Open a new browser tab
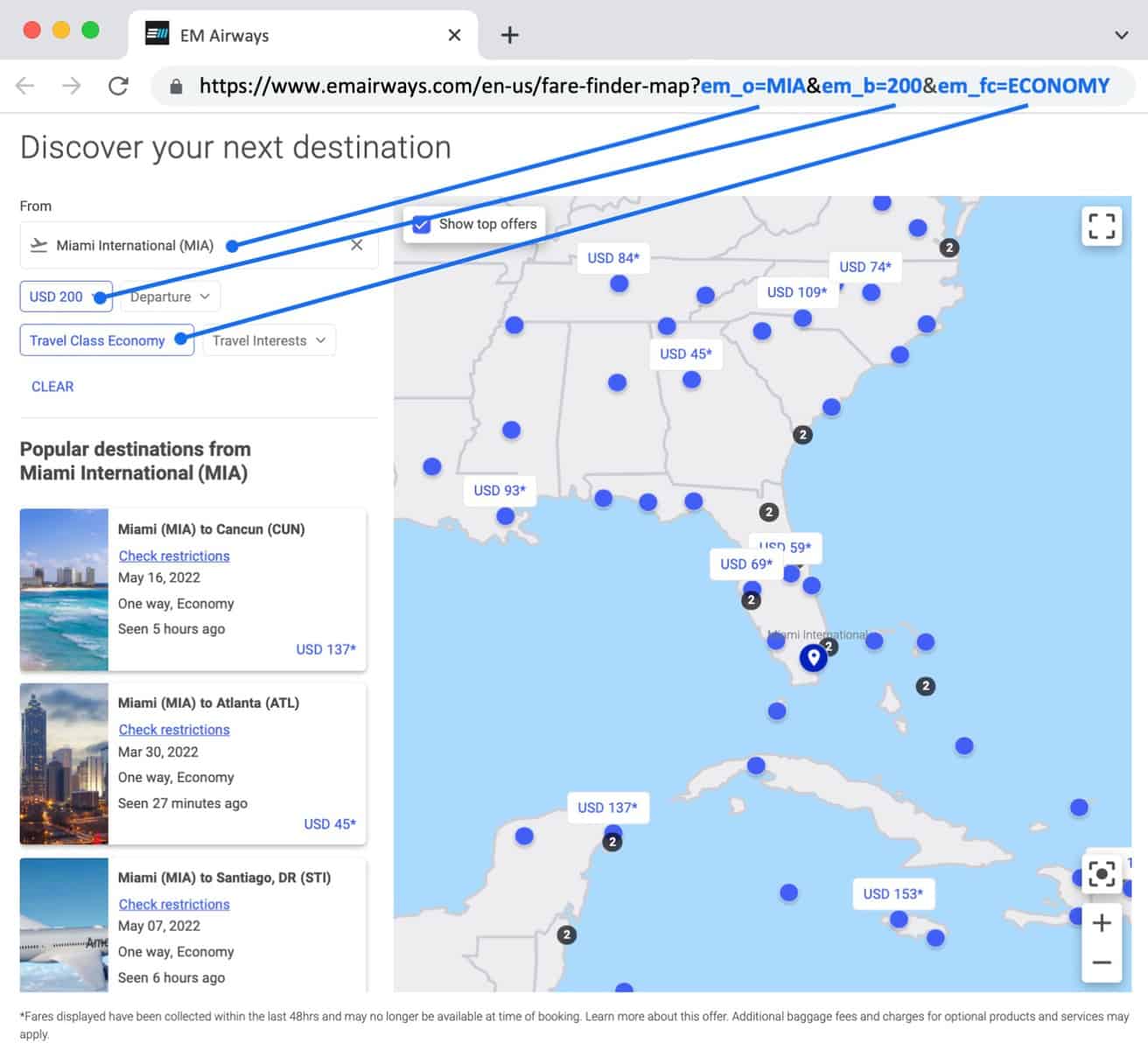Screen dimensions: 1148x1050 click(x=509, y=35)
